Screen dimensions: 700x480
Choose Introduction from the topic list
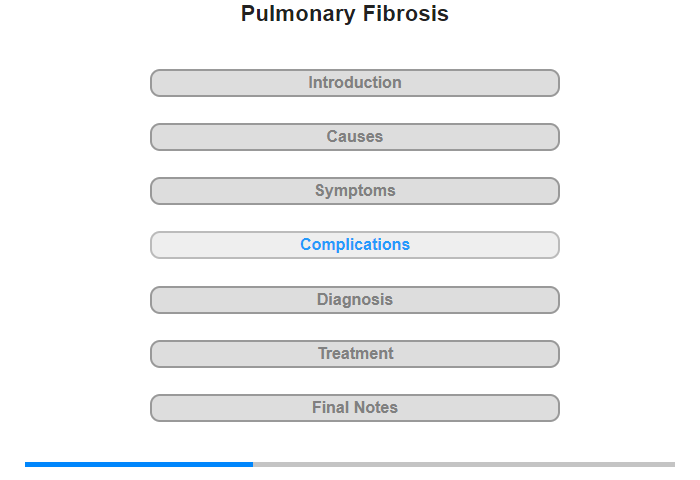click(x=354, y=83)
